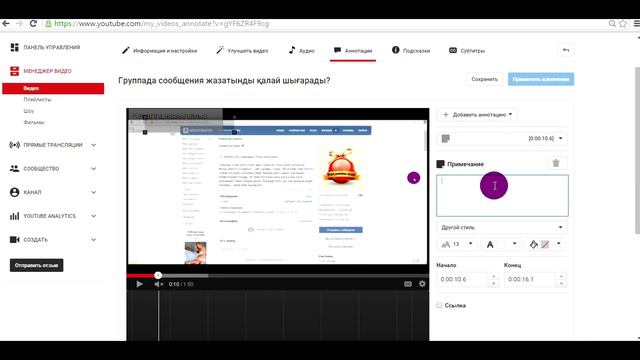Click the page vertical scrollbar
The height and width of the screenshot is (360, 640).
pyautogui.click(x=638, y=150)
